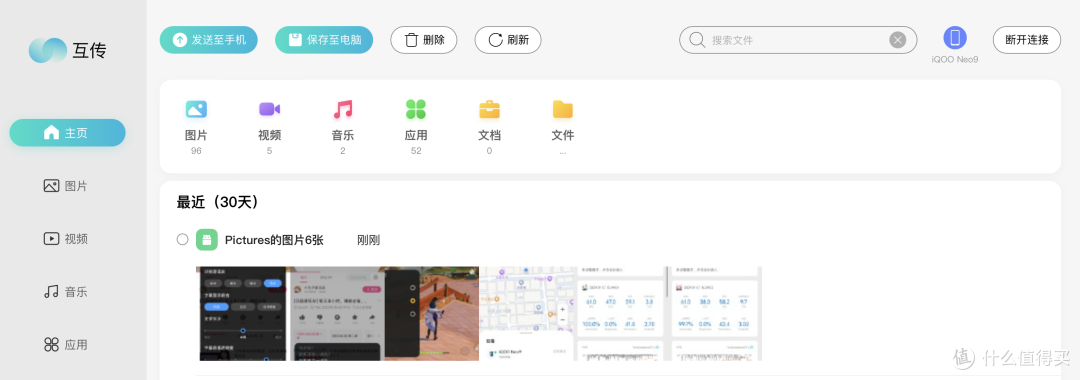This screenshot has width=1080, height=380.
Task: Select the iQOO Neo9 phone icon
Action: click(x=955, y=38)
